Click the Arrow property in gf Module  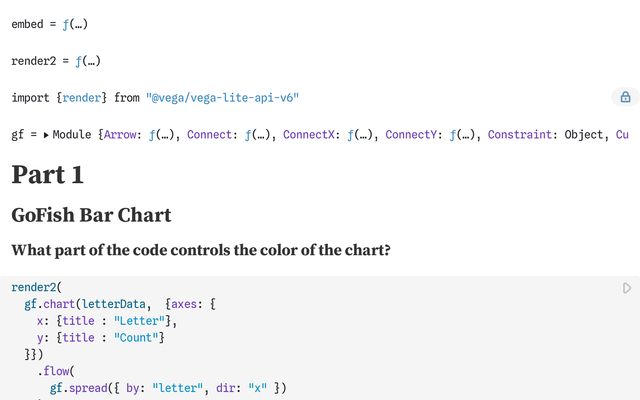point(120,135)
